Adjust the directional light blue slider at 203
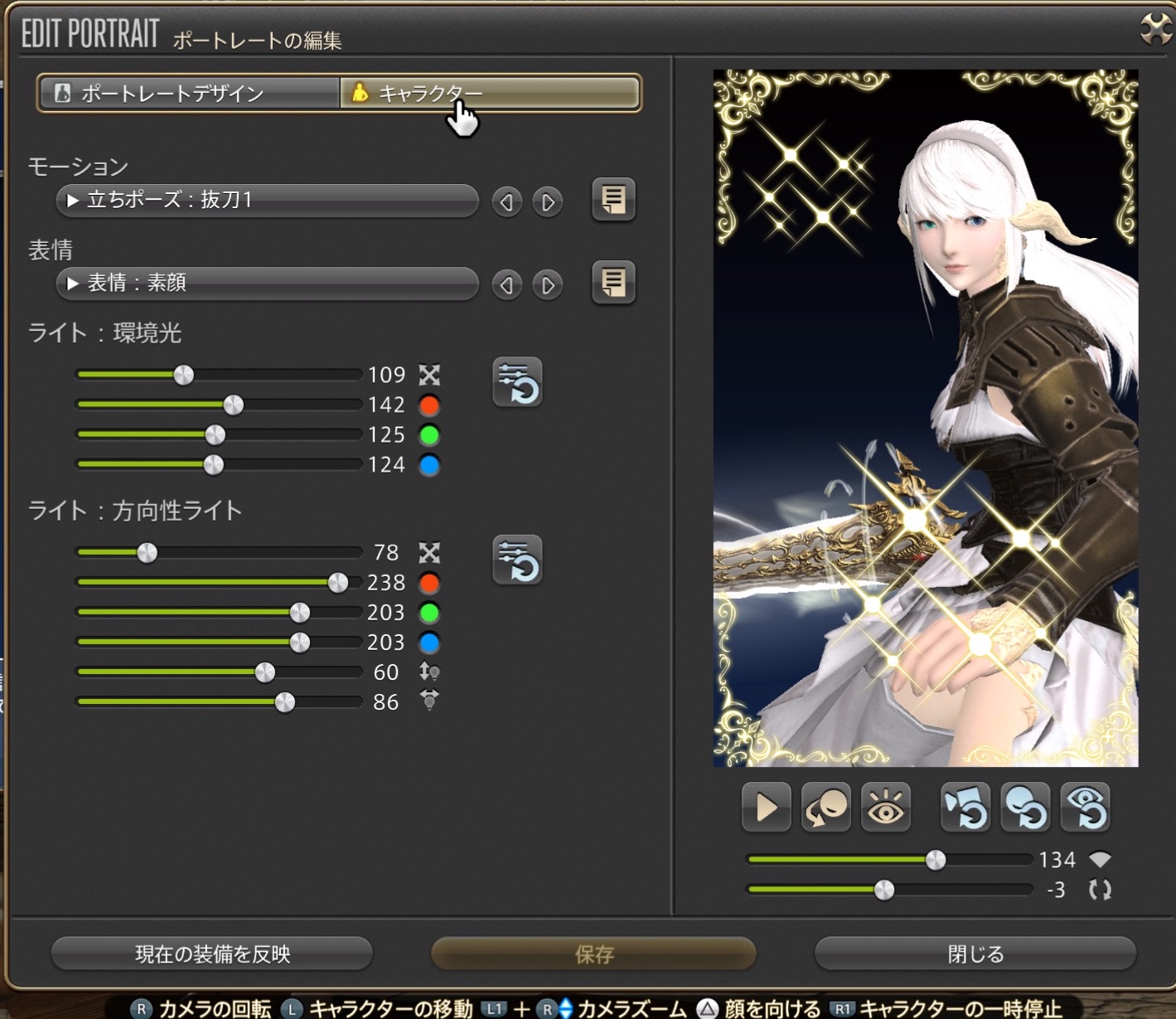Image resolution: width=1176 pixels, height=1019 pixels. click(x=219, y=643)
